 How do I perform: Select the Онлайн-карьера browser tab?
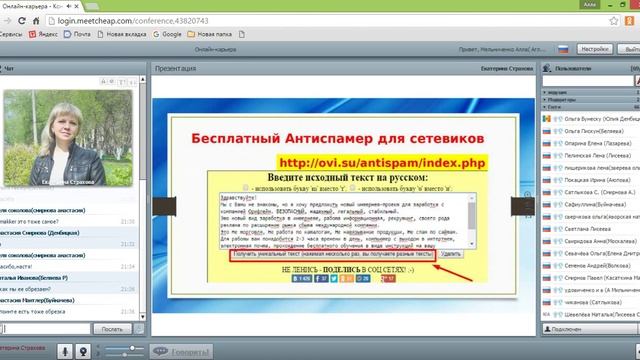point(41,6)
